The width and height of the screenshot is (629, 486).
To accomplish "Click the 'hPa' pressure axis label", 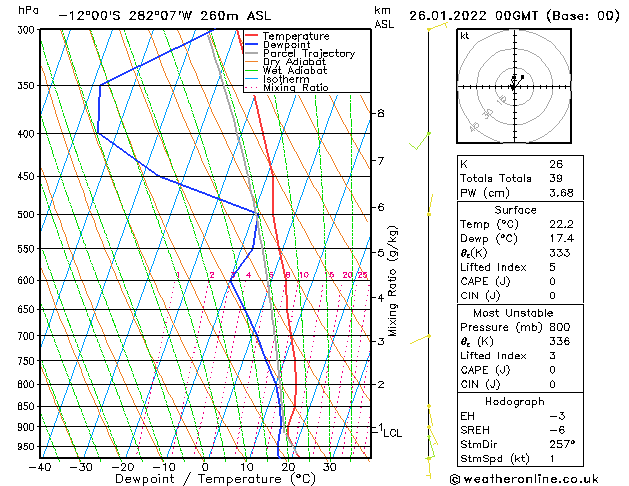I will (x=28, y=10).
